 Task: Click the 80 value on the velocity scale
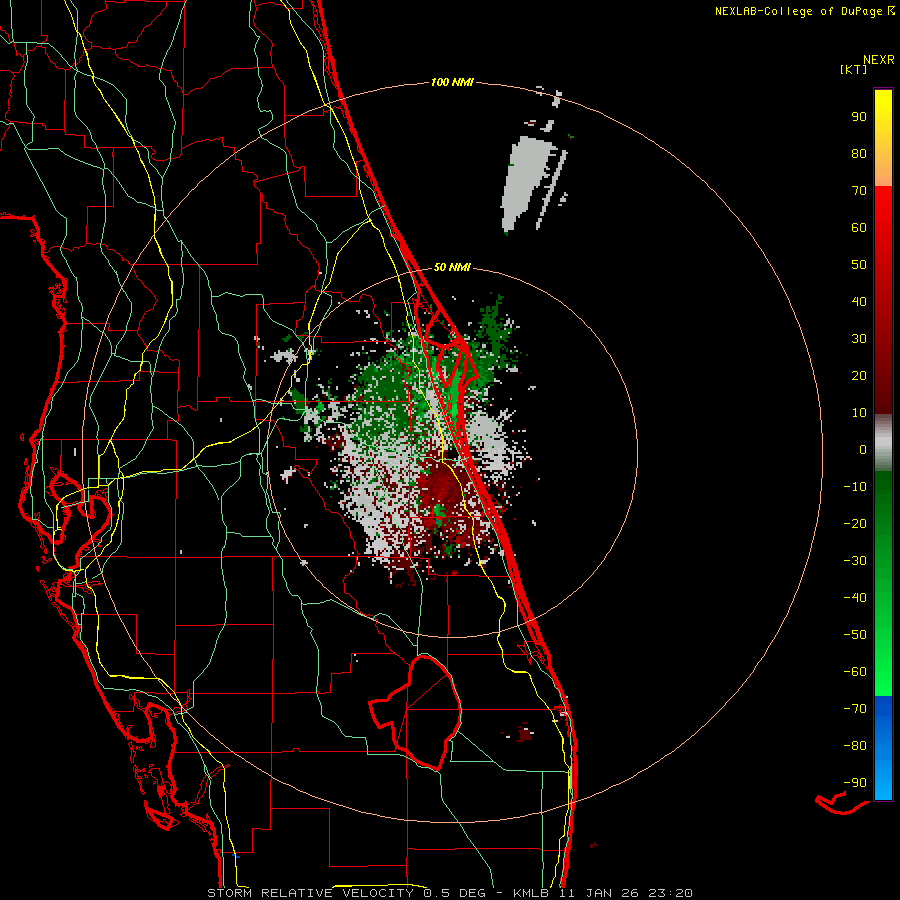point(859,154)
